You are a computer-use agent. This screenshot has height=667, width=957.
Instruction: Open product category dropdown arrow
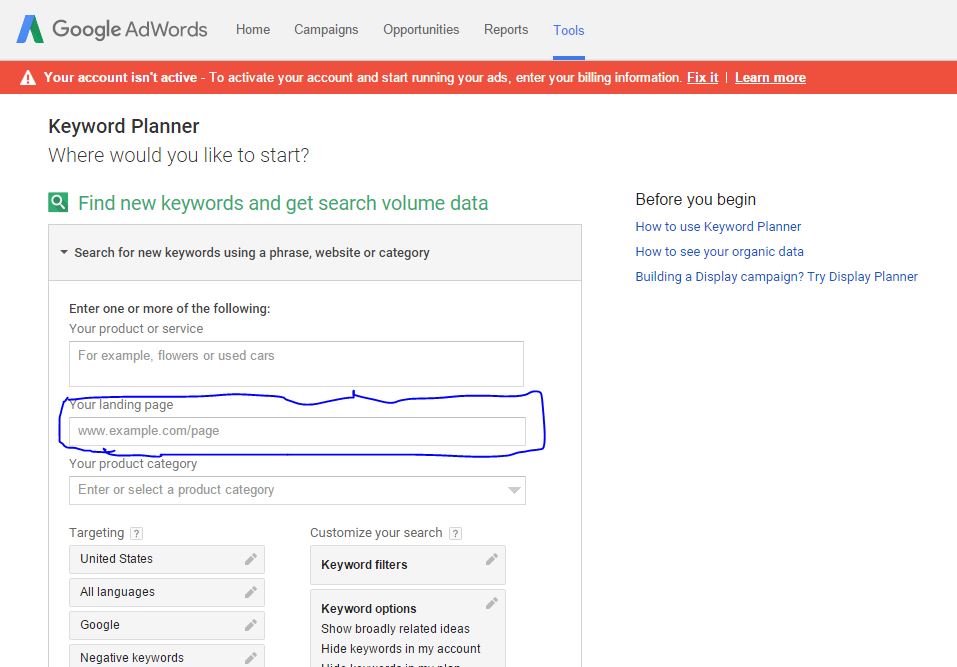pos(514,490)
